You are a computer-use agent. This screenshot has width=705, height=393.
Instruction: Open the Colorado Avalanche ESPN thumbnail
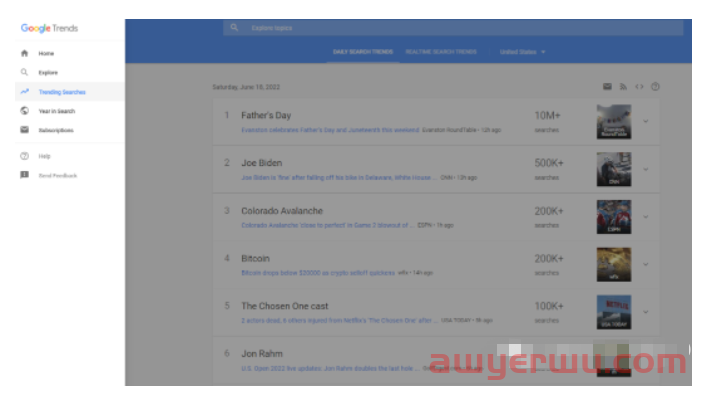[614, 217]
